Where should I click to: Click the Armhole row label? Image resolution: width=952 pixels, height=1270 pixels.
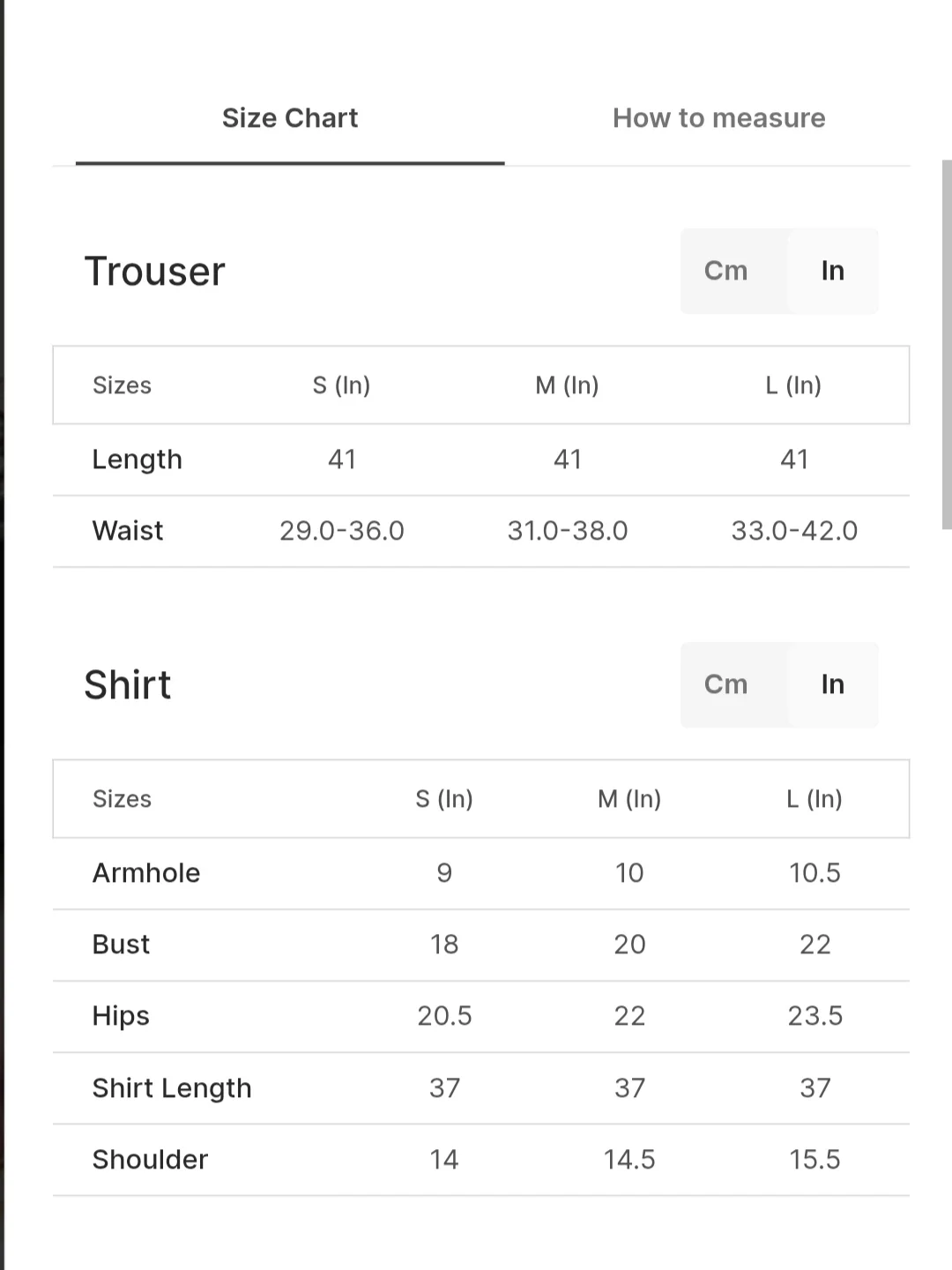tap(146, 873)
